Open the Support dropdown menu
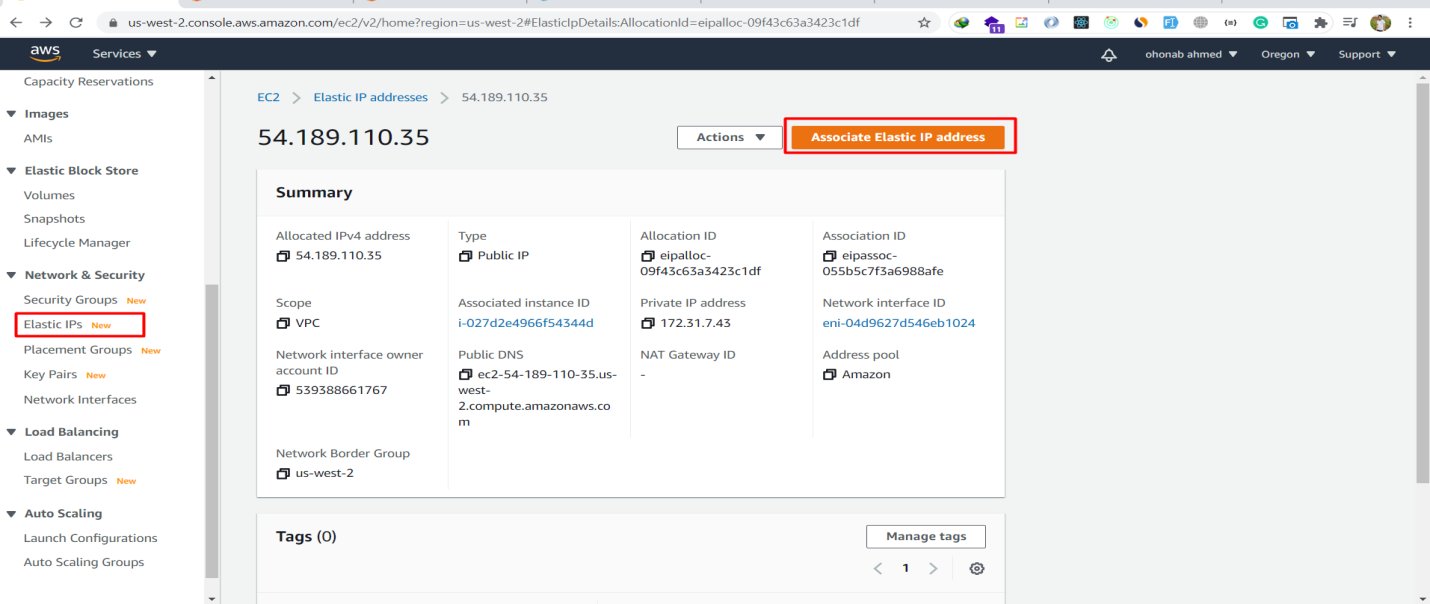Image resolution: width=1430 pixels, height=604 pixels. pyautogui.click(x=1367, y=54)
